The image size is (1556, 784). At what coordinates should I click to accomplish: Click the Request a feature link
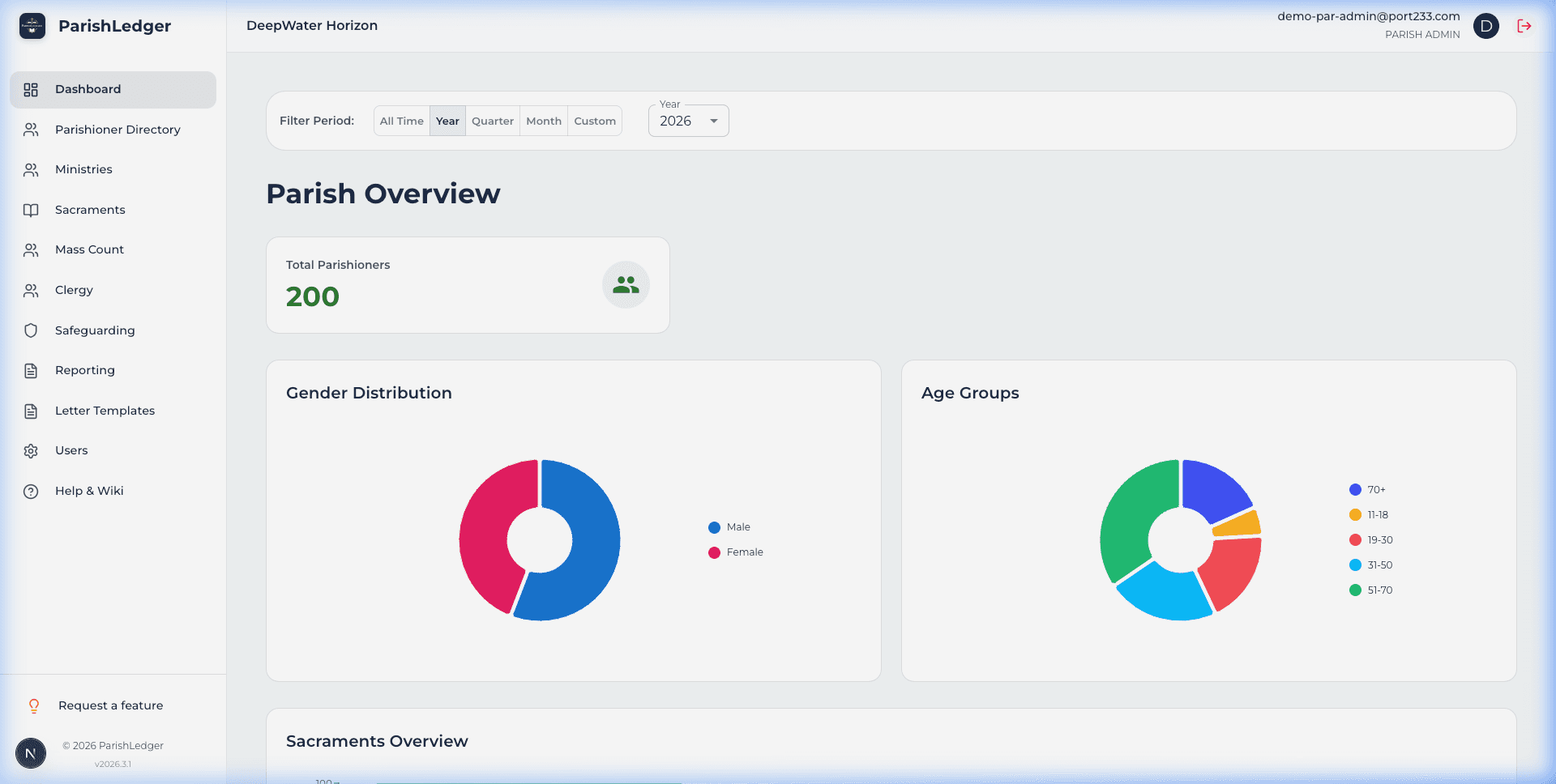(109, 705)
